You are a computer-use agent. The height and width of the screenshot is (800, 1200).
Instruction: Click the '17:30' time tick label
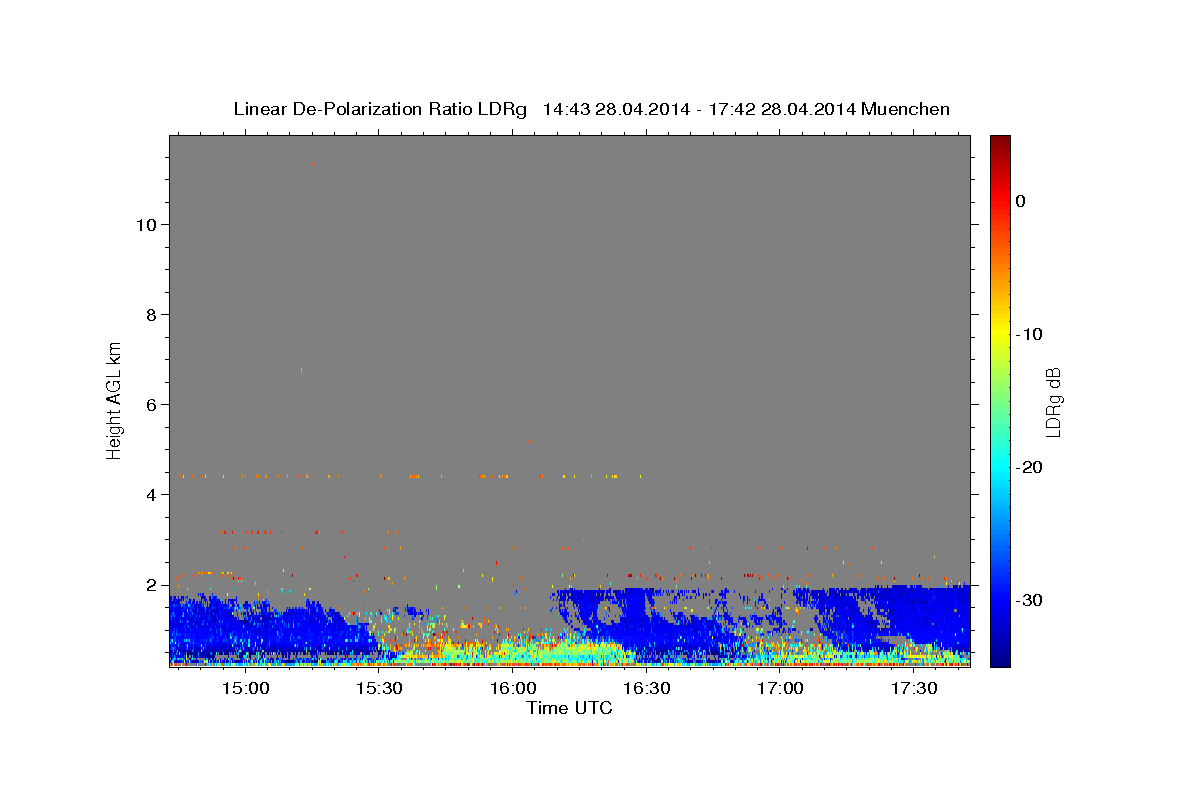913,689
